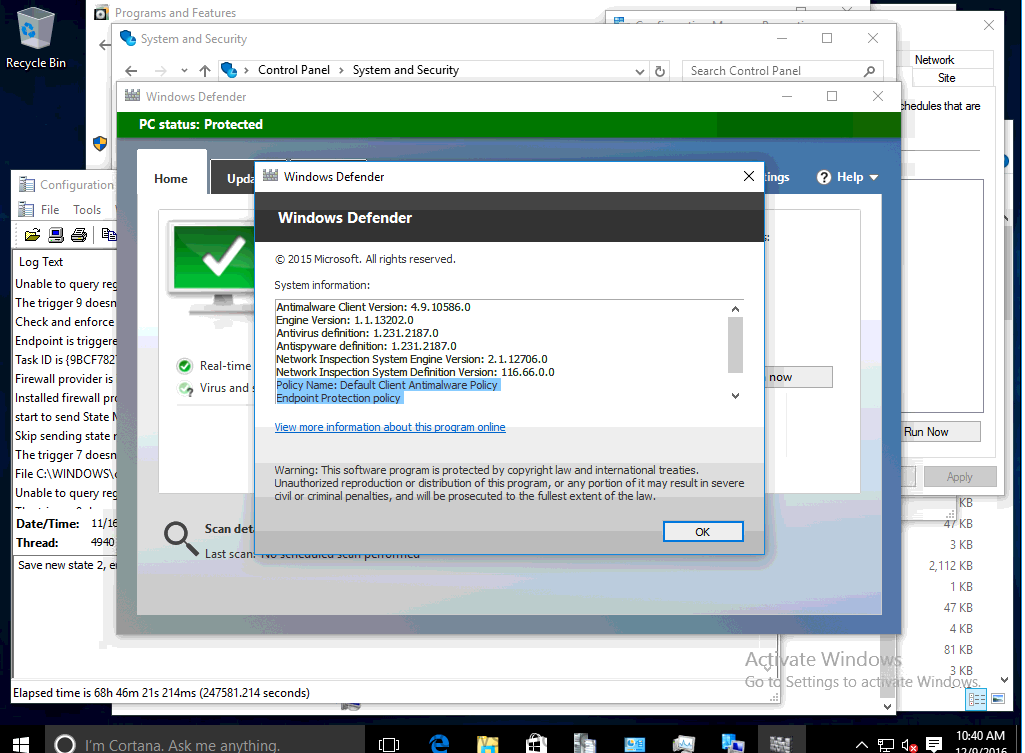This screenshot has width=1025, height=753.
Task: Click the large icons view button in file list
Action: tap(998, 699)
